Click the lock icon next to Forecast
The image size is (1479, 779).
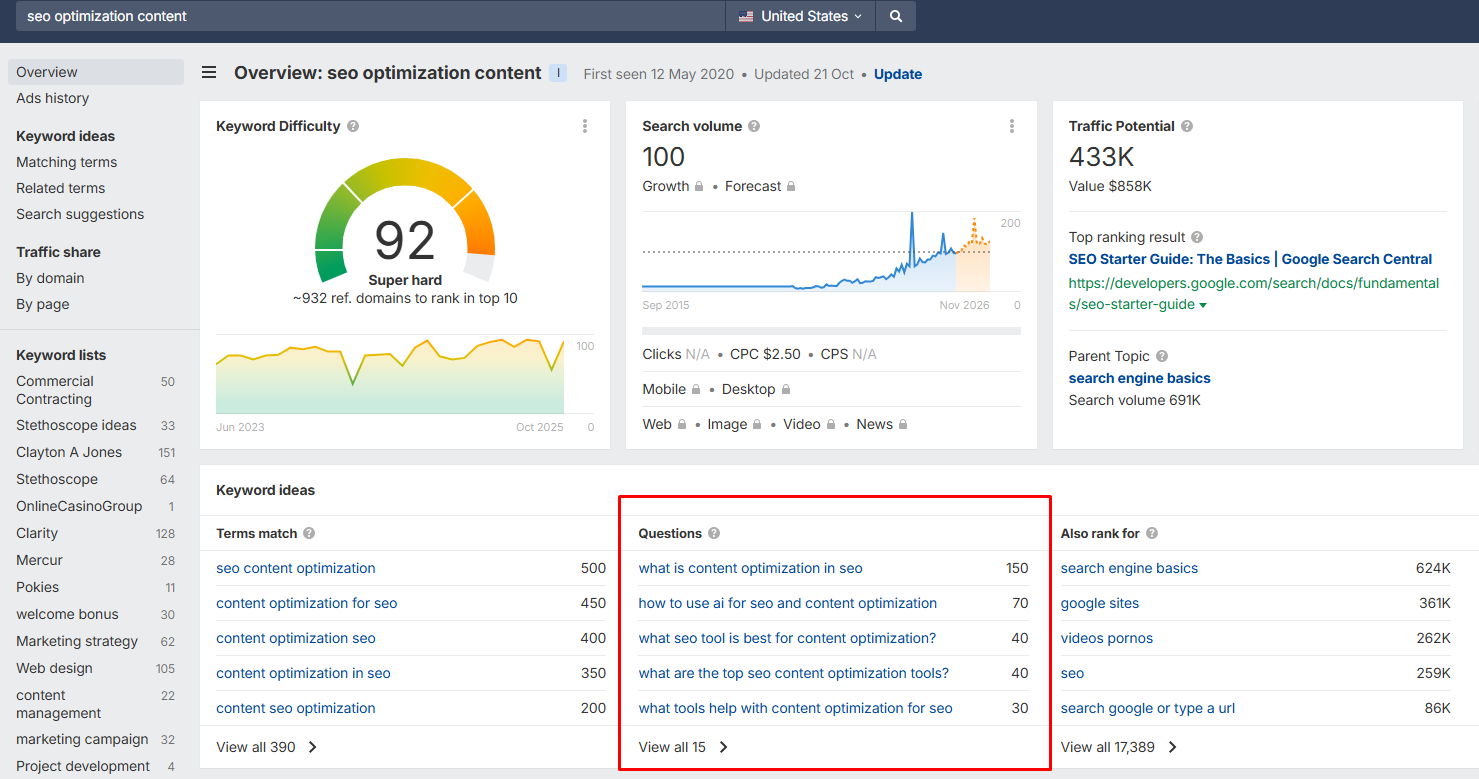pos(791,186)
